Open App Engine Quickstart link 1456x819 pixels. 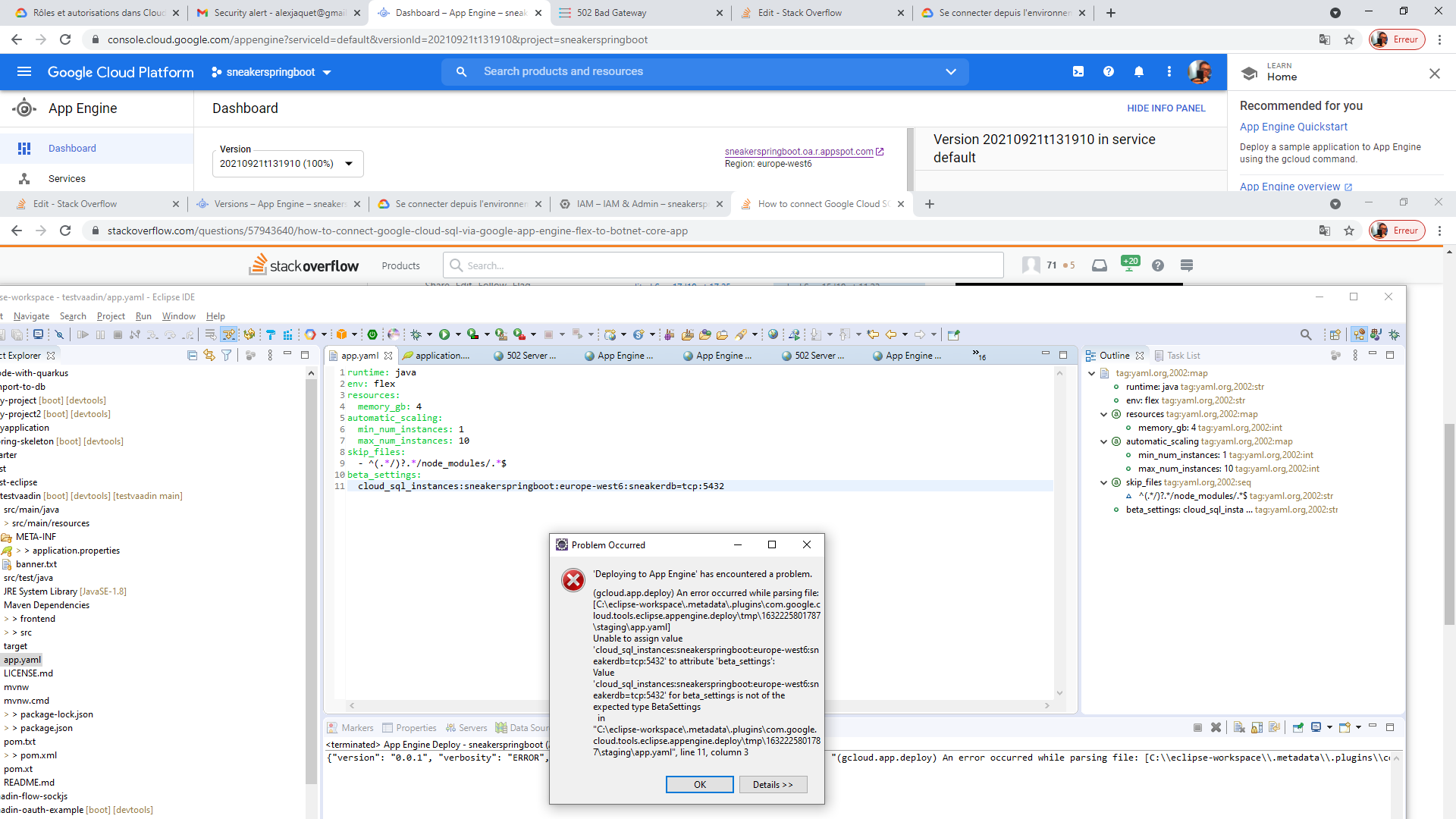click(1294, 127)
